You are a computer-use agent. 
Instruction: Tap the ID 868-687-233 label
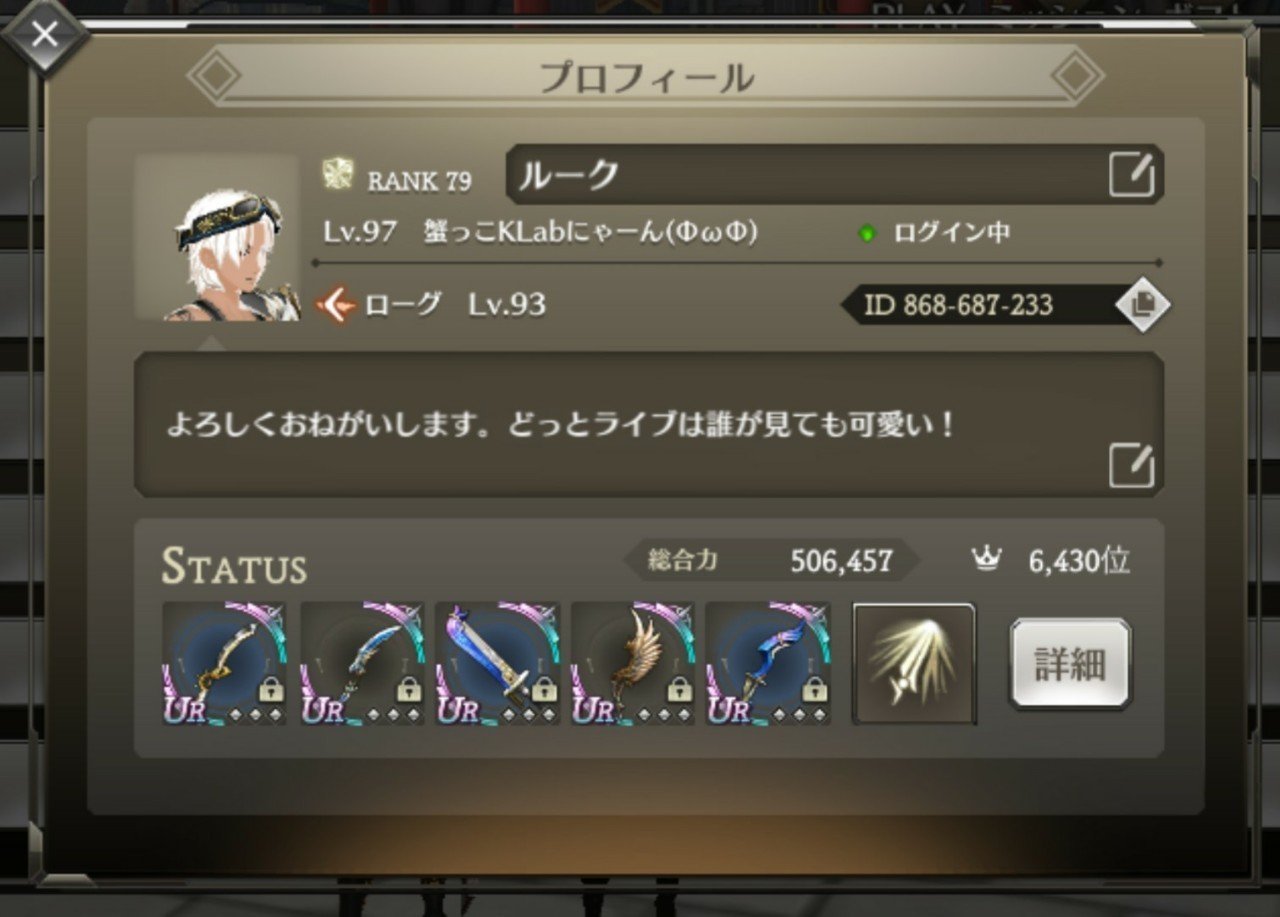tap(958, 305)
